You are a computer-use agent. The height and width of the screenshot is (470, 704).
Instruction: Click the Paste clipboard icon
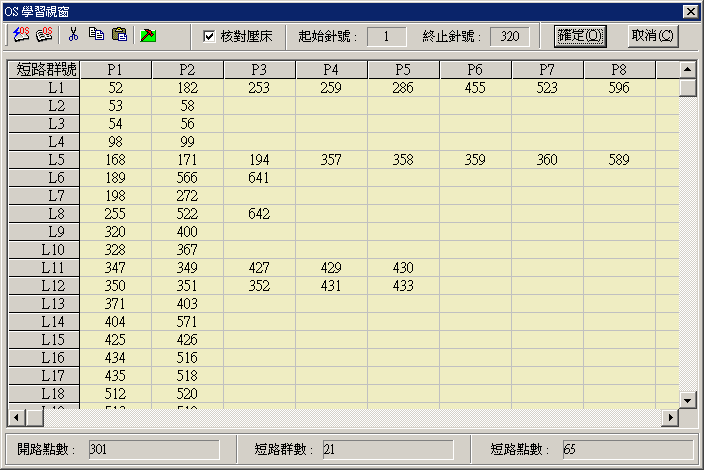(x=119, y=35)
